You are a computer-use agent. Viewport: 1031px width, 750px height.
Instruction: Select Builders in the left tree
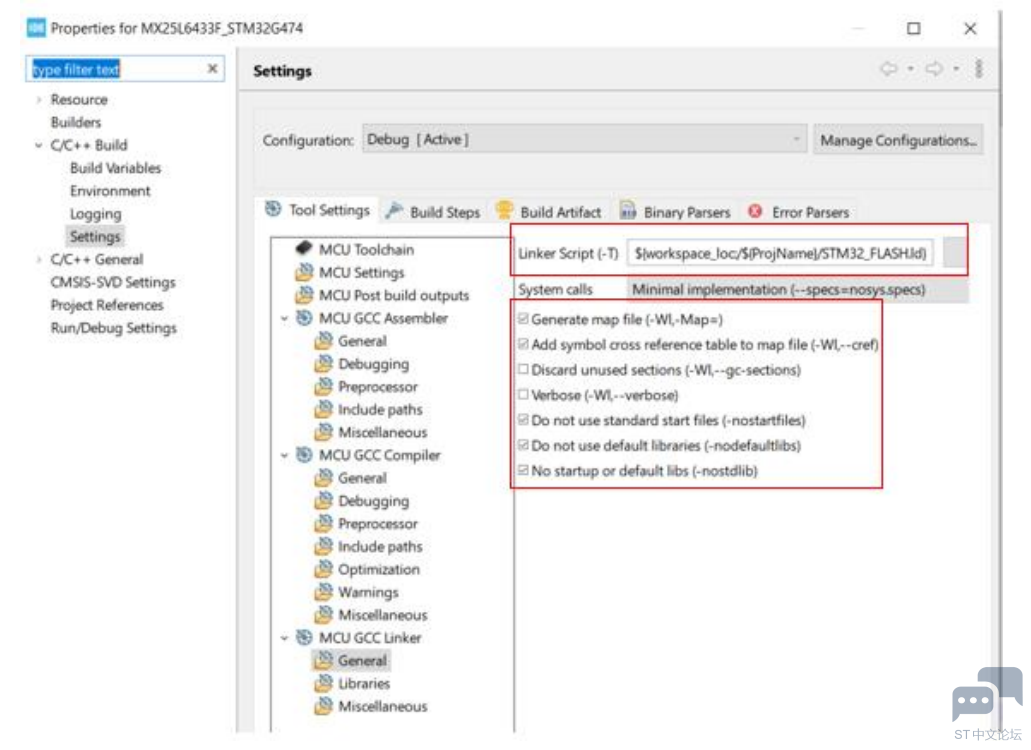pyautogui.click(x=76, y=123)
